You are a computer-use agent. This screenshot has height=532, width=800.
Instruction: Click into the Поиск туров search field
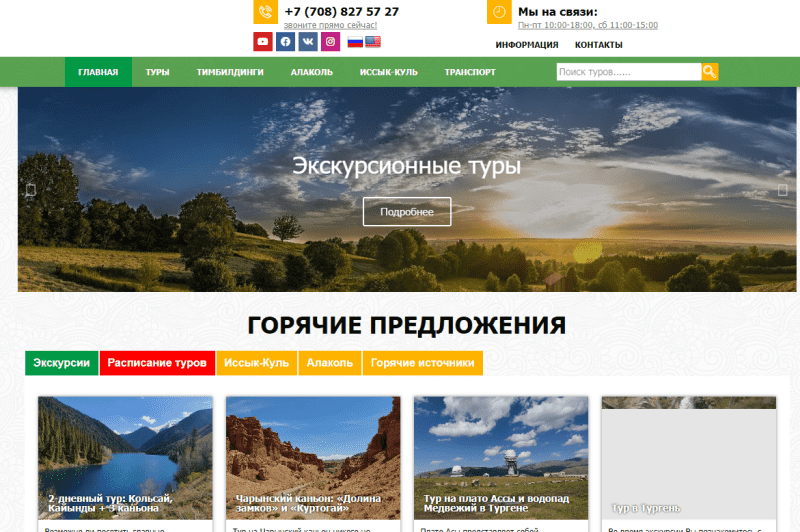(629, 72)
